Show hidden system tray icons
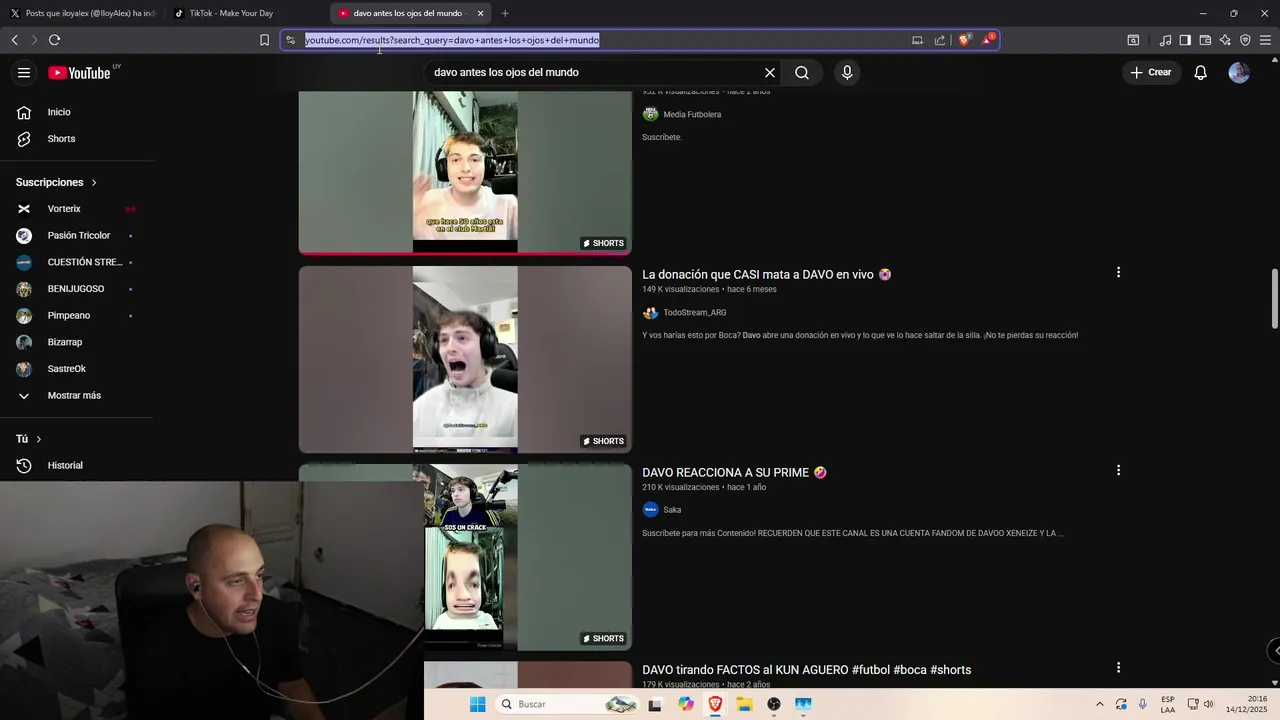 click(1100, 704)
